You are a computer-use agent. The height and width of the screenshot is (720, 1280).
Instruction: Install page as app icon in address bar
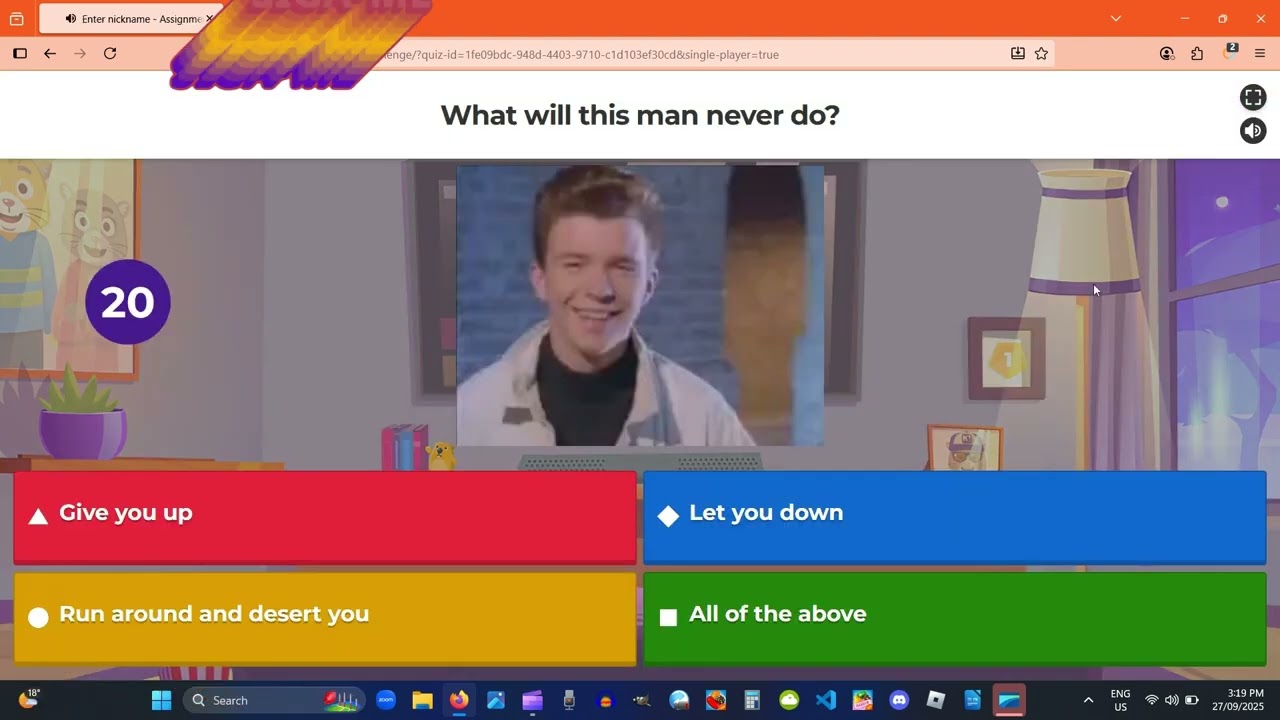[1018, 54]
